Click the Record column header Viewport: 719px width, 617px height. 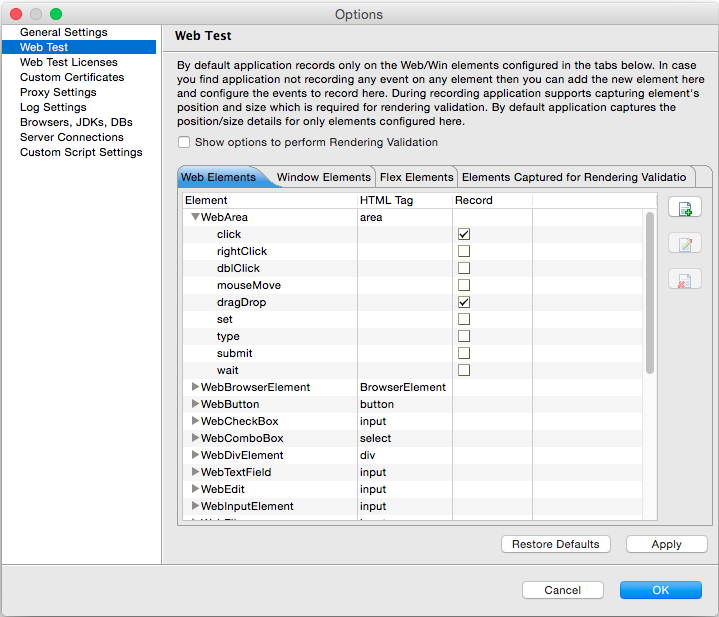(492, 200)
